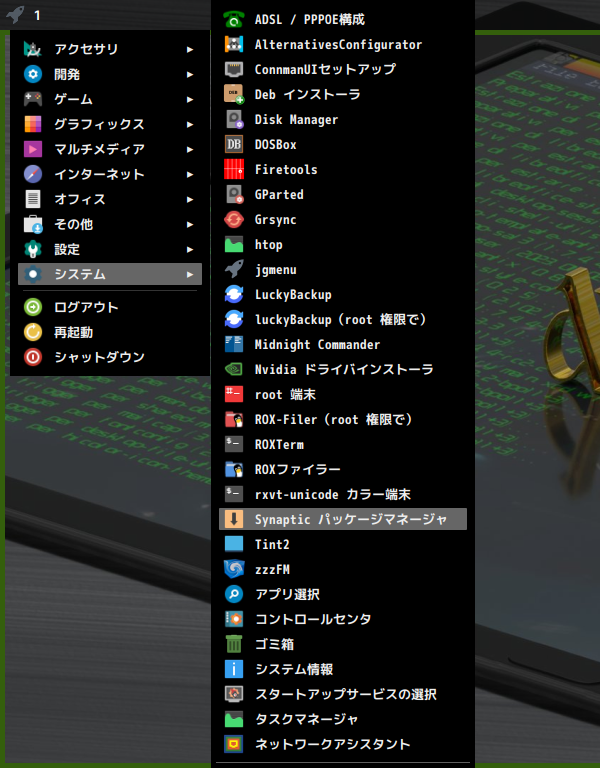Open the マルチメディア menu category
This screenshot has width=600, height=768.
coord(110,149)
